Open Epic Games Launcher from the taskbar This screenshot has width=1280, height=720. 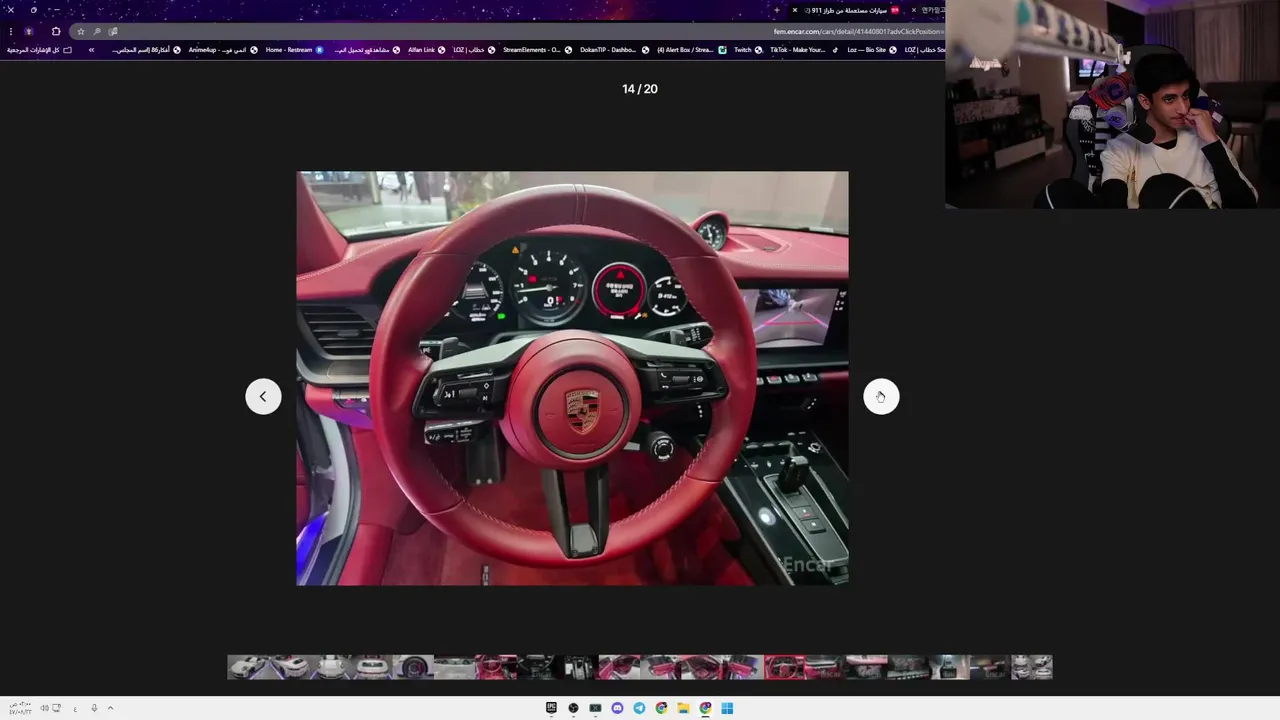pyautogui.click(x=551, y=708)
